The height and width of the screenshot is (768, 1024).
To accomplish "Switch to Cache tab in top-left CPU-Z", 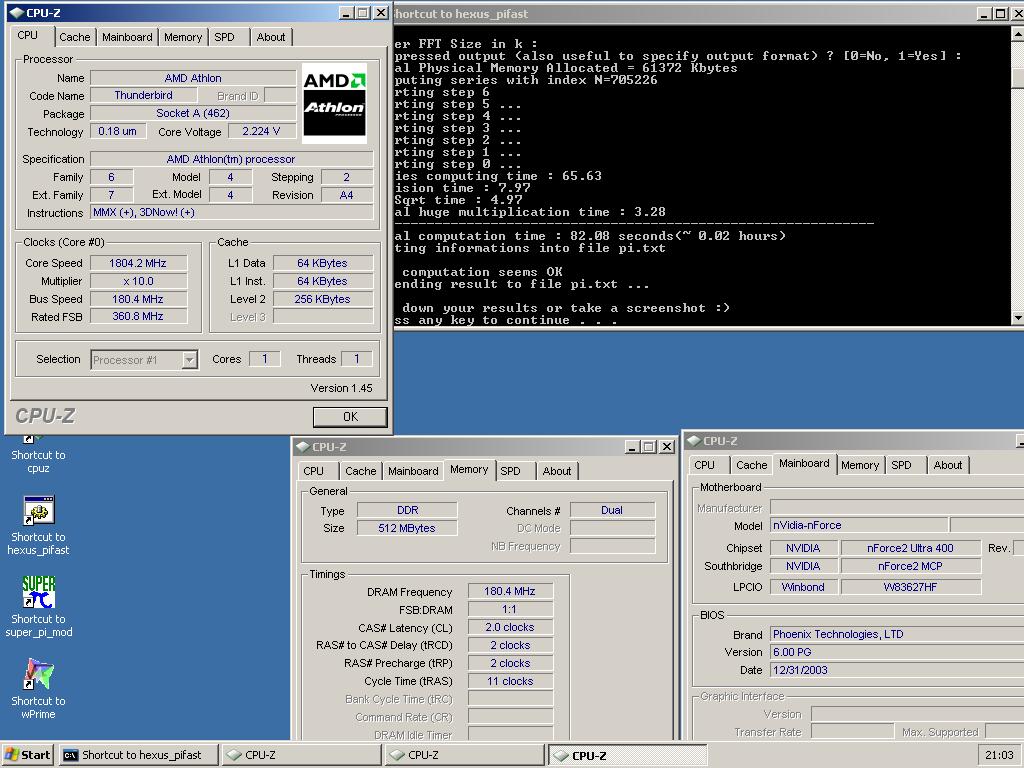I will coord(74,37).
